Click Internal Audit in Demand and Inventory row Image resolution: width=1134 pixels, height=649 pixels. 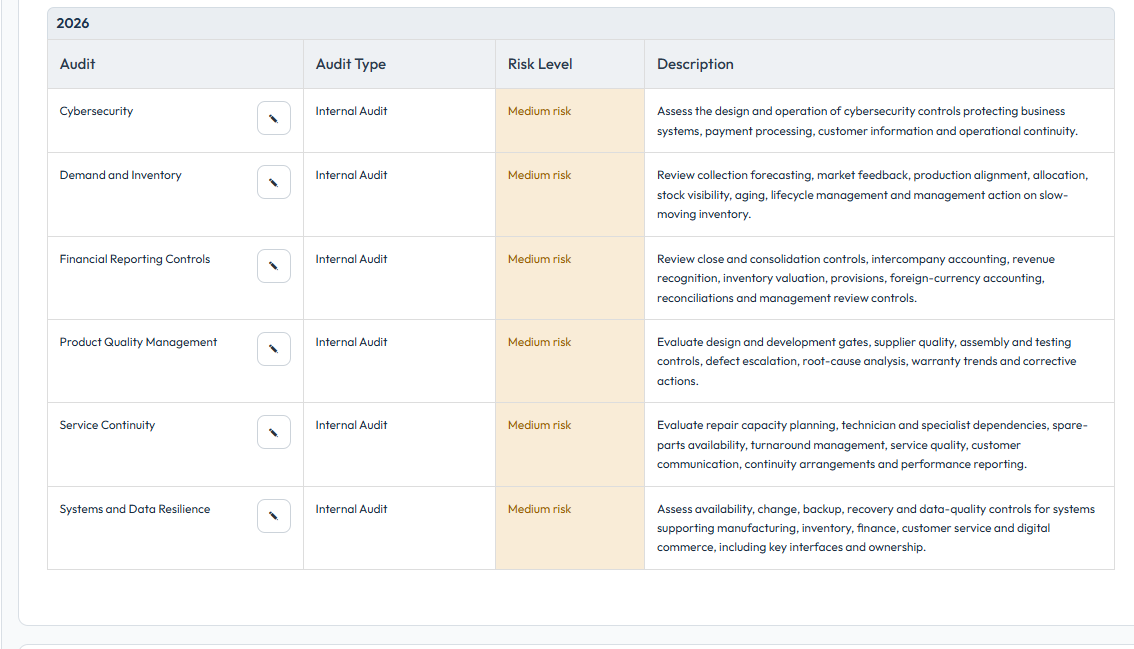[351, 175]
